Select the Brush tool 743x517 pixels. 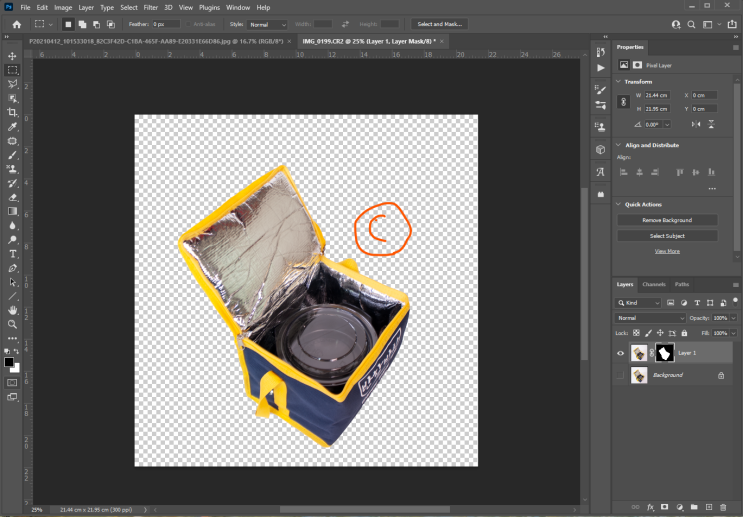point(12,155)
